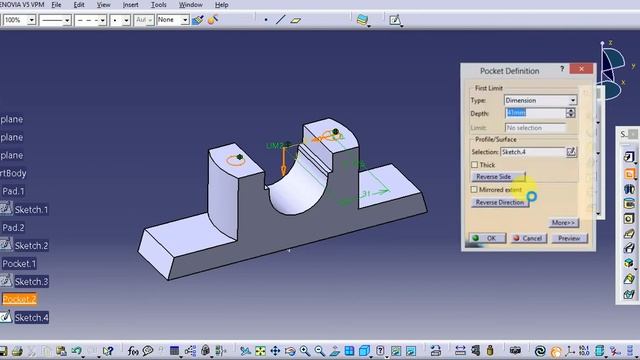This screenshot has height=360, width=640.
Task: Open the point symbol dropdown
Action: pos(126,20)
